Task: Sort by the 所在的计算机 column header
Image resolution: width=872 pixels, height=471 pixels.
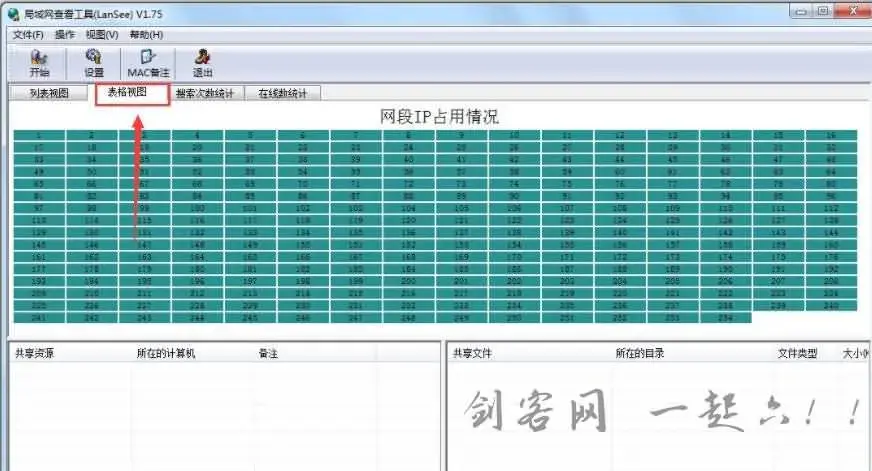Action: [x=166, y=353]
